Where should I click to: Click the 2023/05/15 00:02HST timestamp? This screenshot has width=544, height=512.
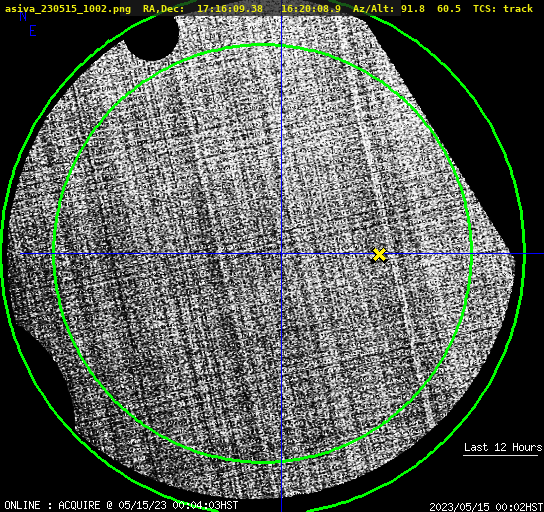486,507
